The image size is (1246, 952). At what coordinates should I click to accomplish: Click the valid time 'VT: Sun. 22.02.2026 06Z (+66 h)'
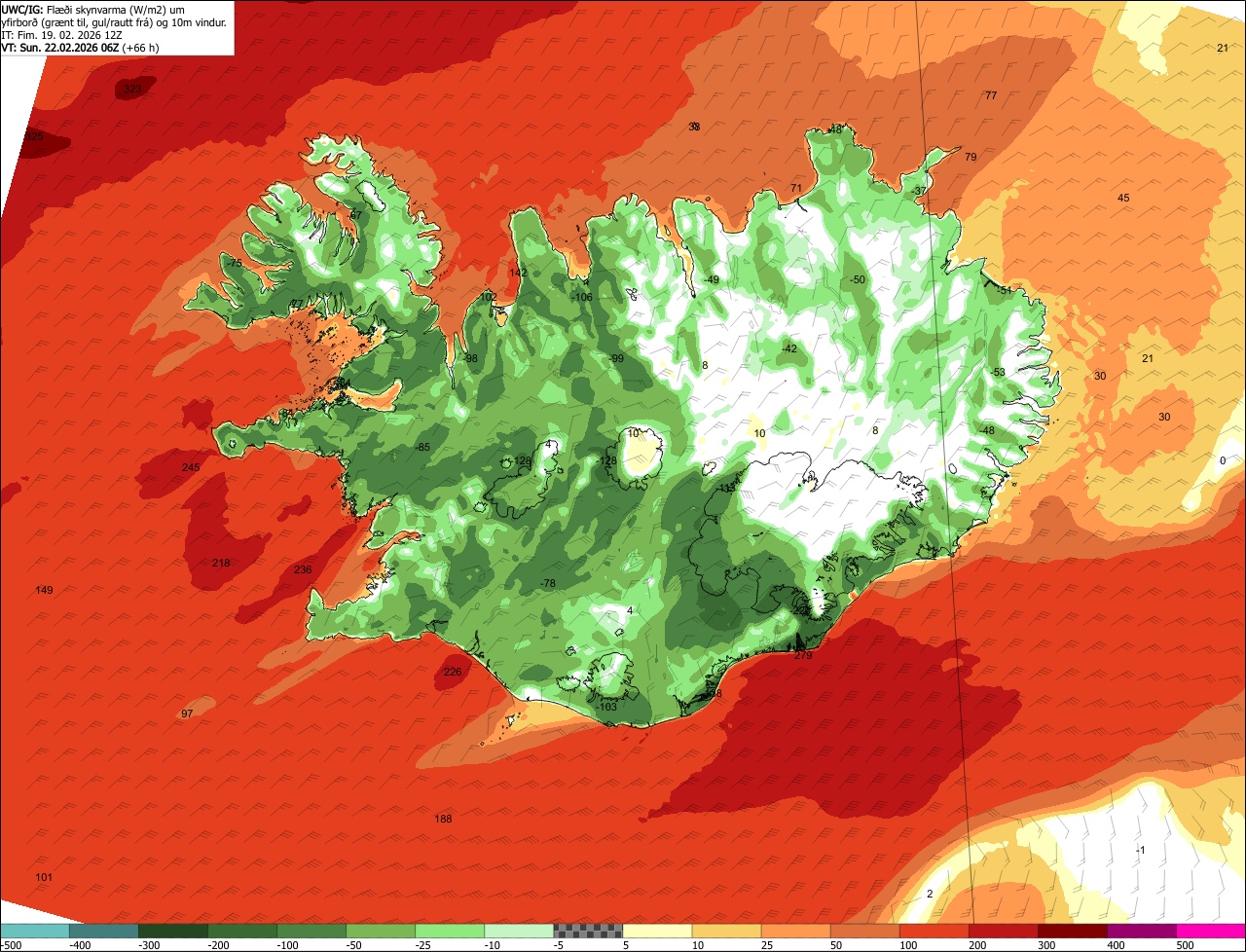point(81,47)
